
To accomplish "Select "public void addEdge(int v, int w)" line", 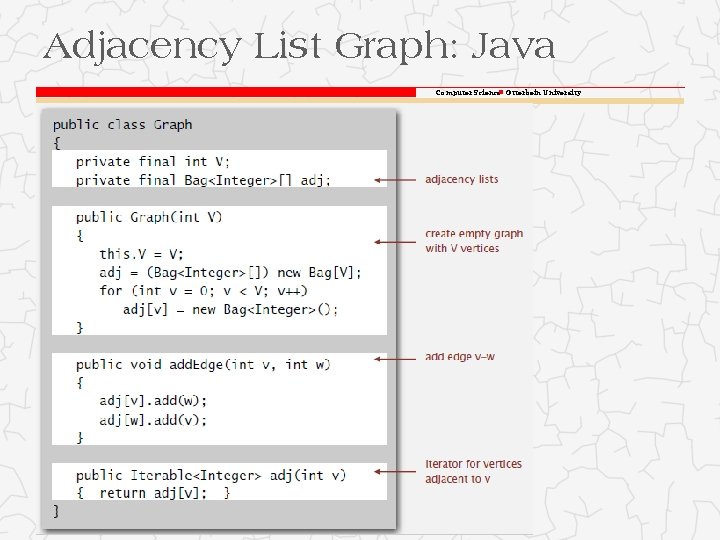I will [x=203, y=365].
